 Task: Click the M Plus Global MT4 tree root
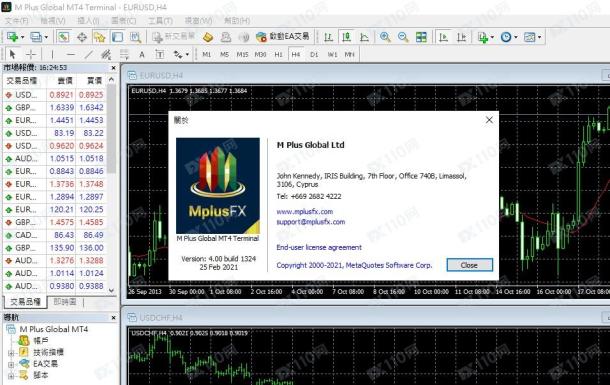coord(54,329)
